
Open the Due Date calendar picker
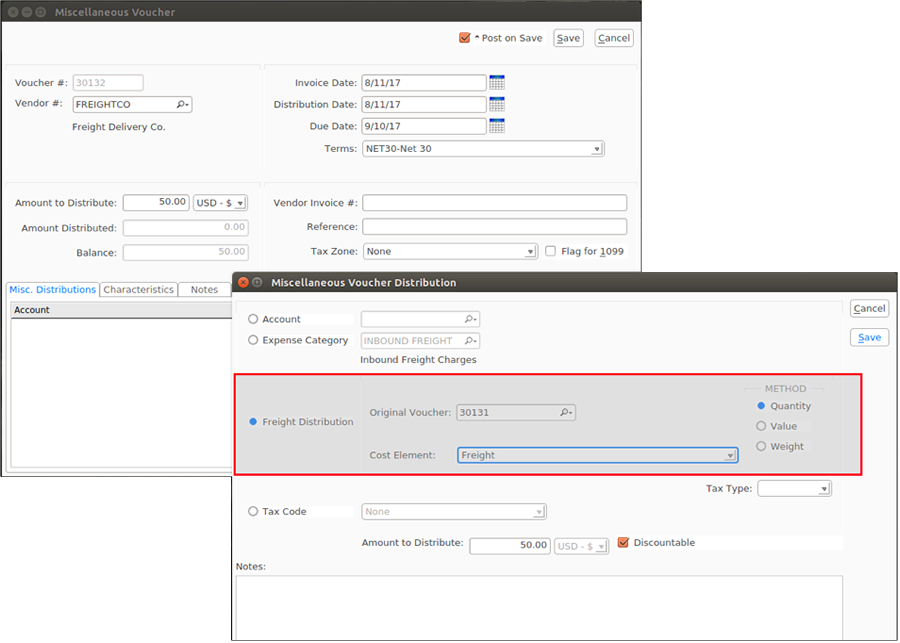(x=497, y=126)
